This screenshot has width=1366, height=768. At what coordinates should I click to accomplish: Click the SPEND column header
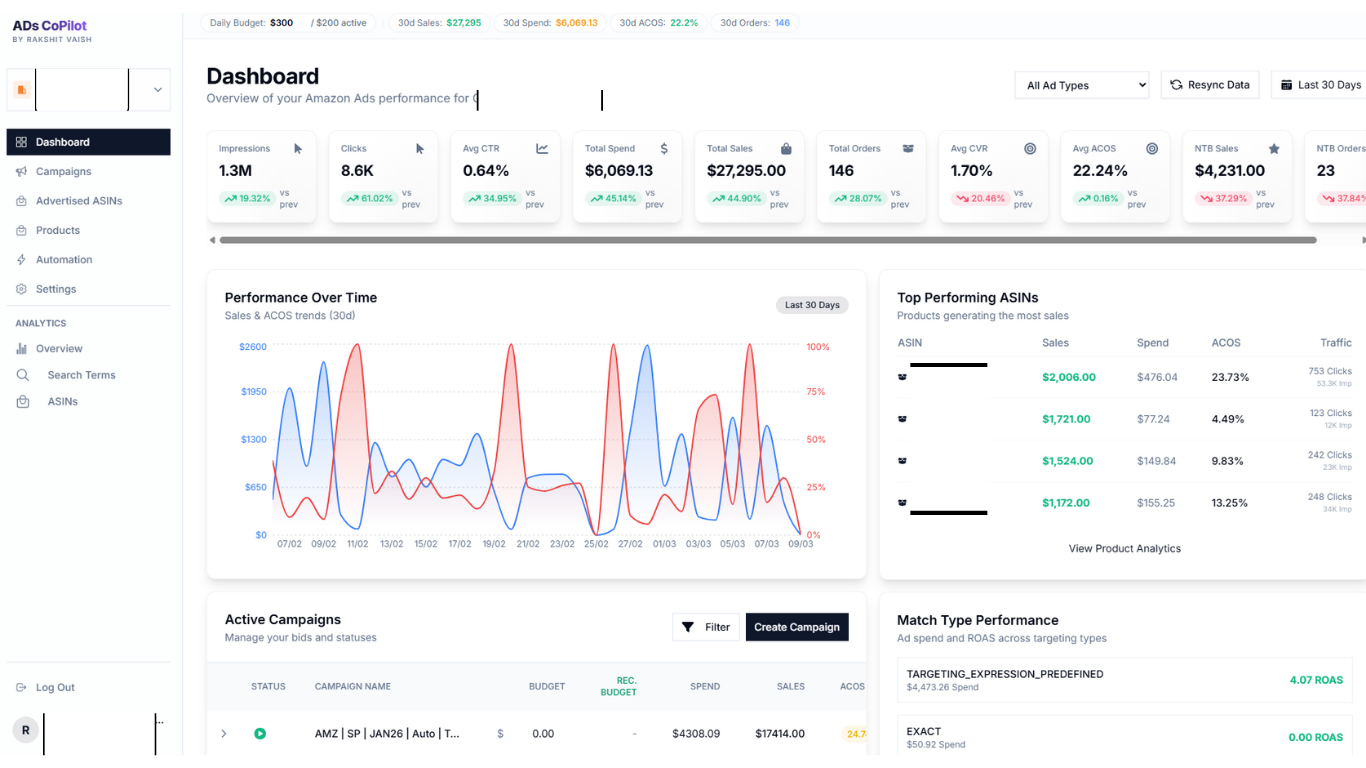point(705,686)
